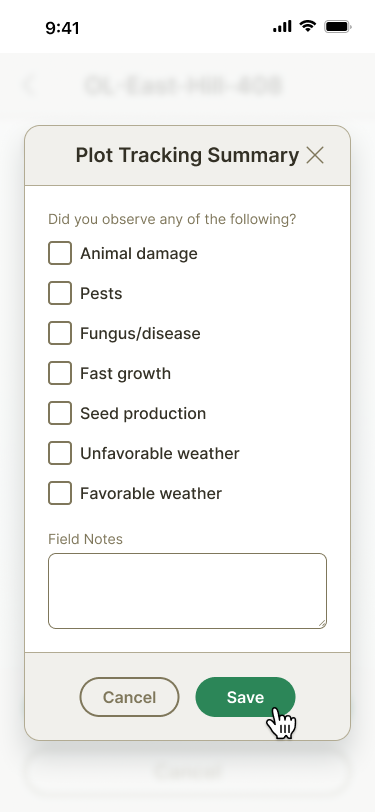The image size is (375, 812).
Task: Select the Fast growth checkbox
Action: 60,373
